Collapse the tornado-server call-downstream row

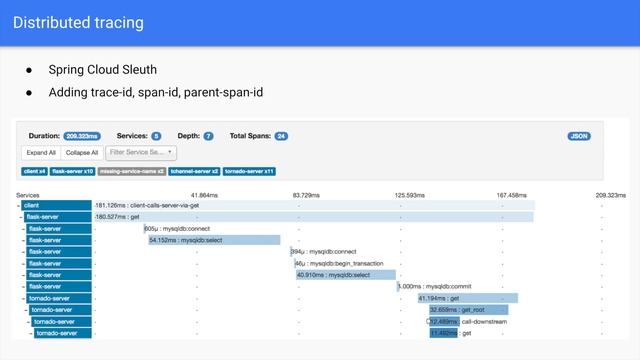28,322
